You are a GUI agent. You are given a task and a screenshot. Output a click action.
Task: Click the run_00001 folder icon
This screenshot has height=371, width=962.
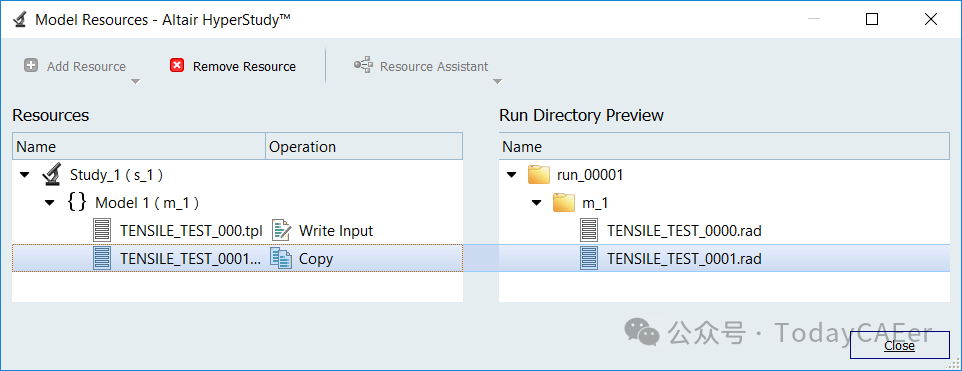tap(539, 175)
